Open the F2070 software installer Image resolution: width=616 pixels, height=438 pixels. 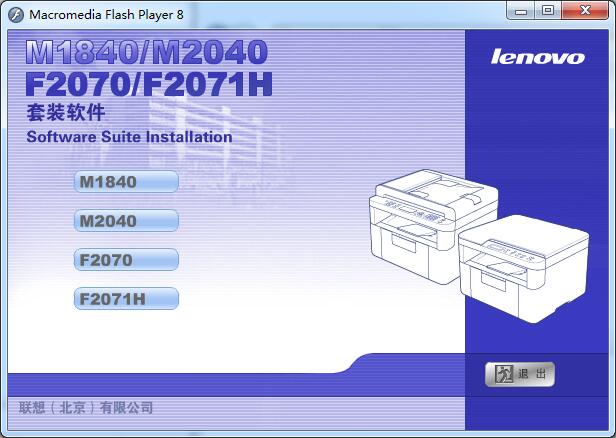point(127,260)
